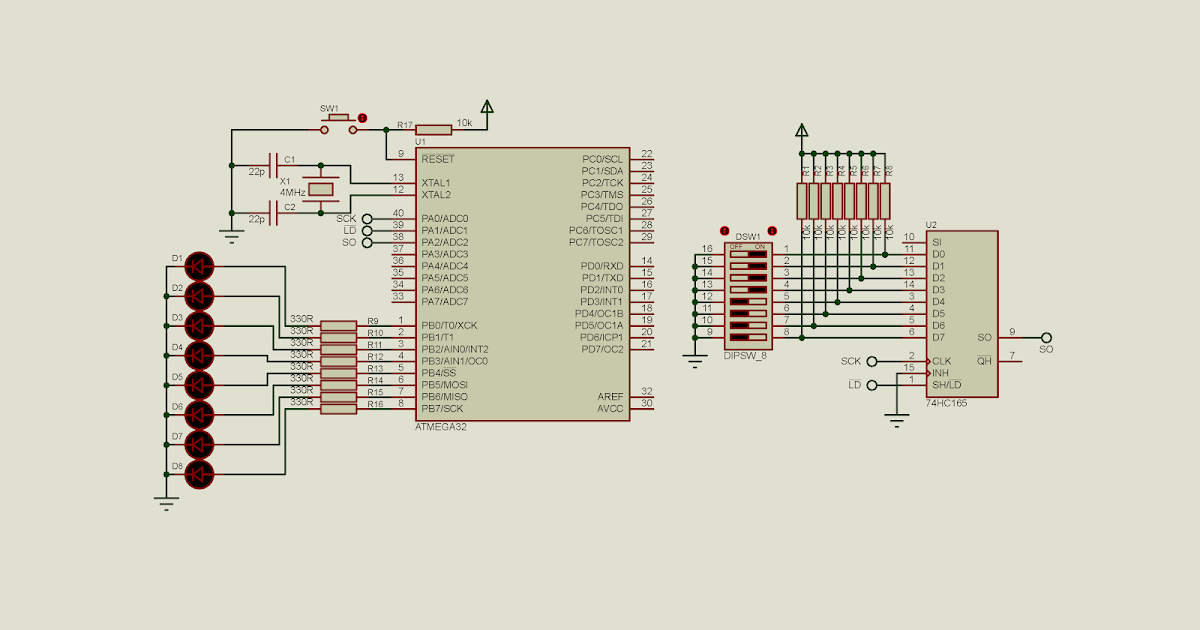Select the 74HC165 chip U2 body
Viewport: 1200px width, 630px height.
click(x=961, y=314)
